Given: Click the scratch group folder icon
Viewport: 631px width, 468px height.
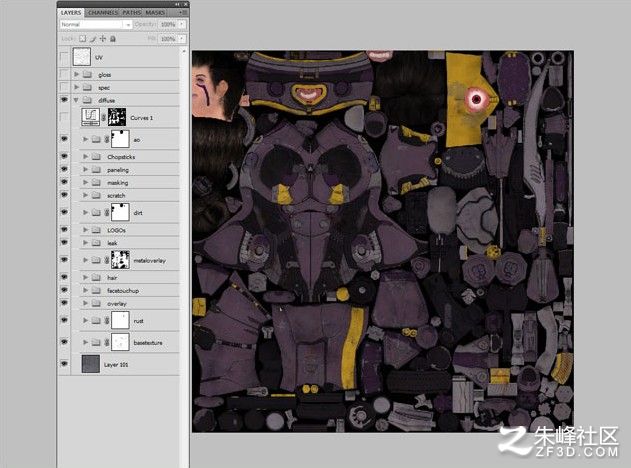Looking at the screenshot, I should pyautogui.click(x=96, y=195).
